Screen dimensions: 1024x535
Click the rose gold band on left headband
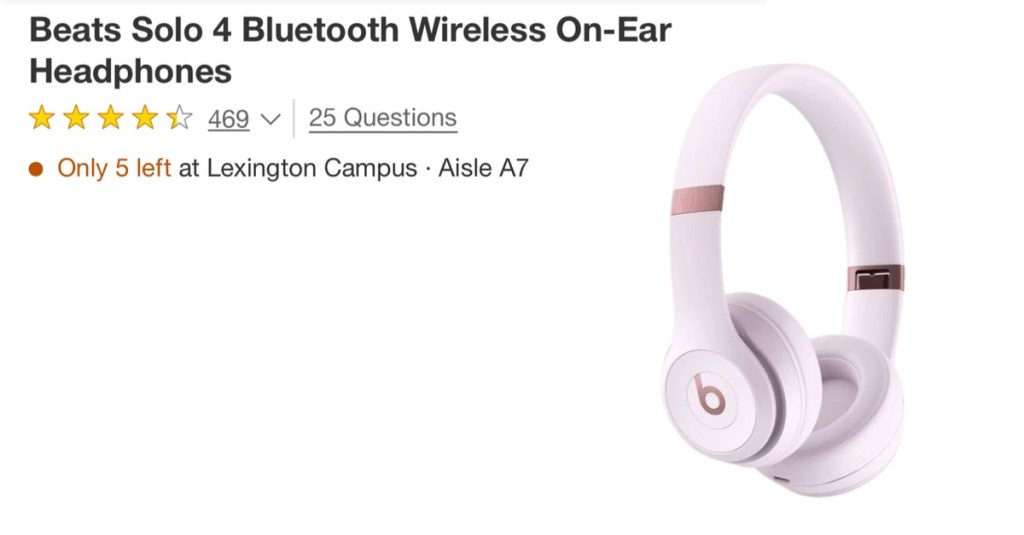tap(697, 200)
